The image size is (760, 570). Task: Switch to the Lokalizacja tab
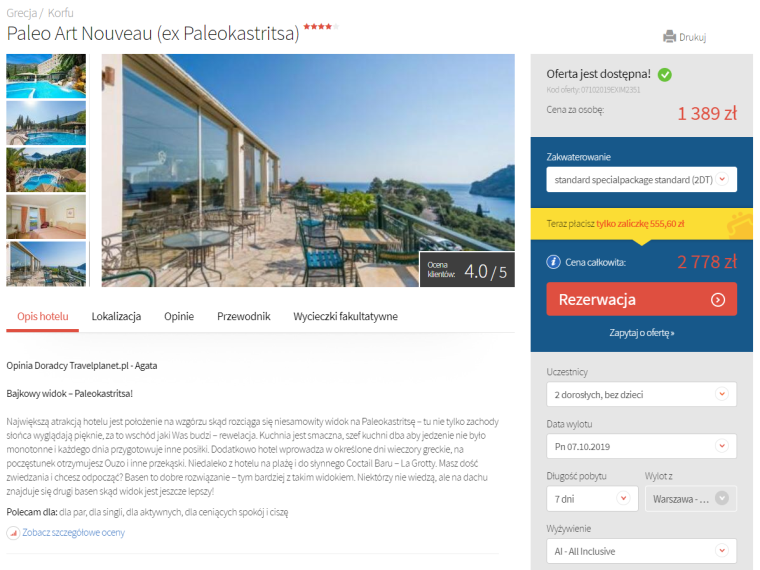tap(116, 317)
